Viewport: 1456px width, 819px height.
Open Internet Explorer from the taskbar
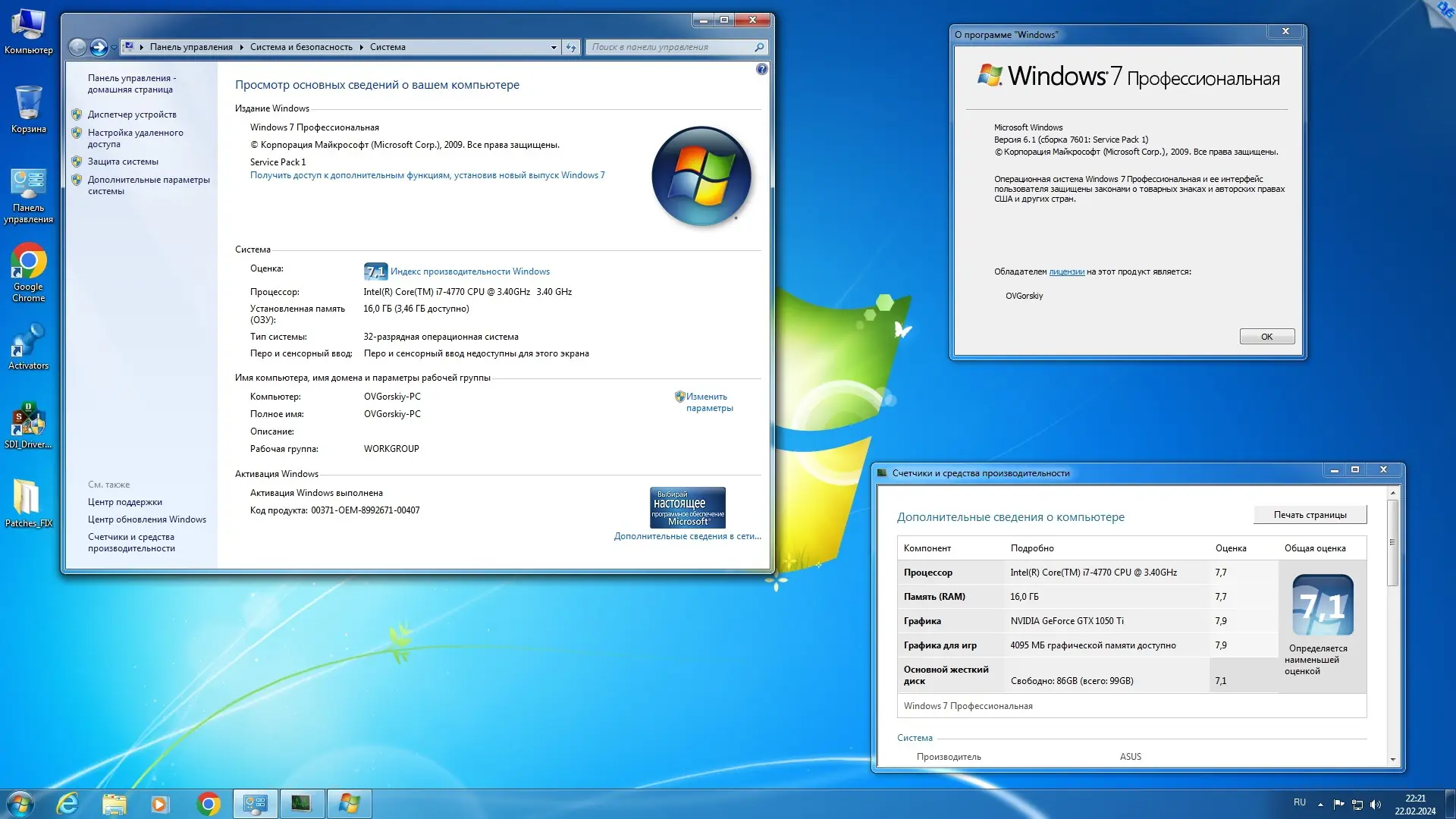[67, 804]
